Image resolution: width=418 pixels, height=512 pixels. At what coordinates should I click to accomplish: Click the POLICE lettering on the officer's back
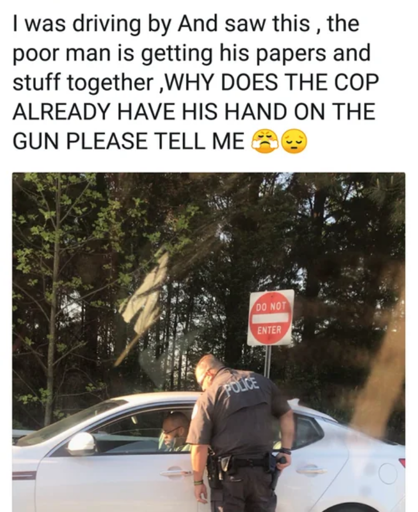click(242, 386)
